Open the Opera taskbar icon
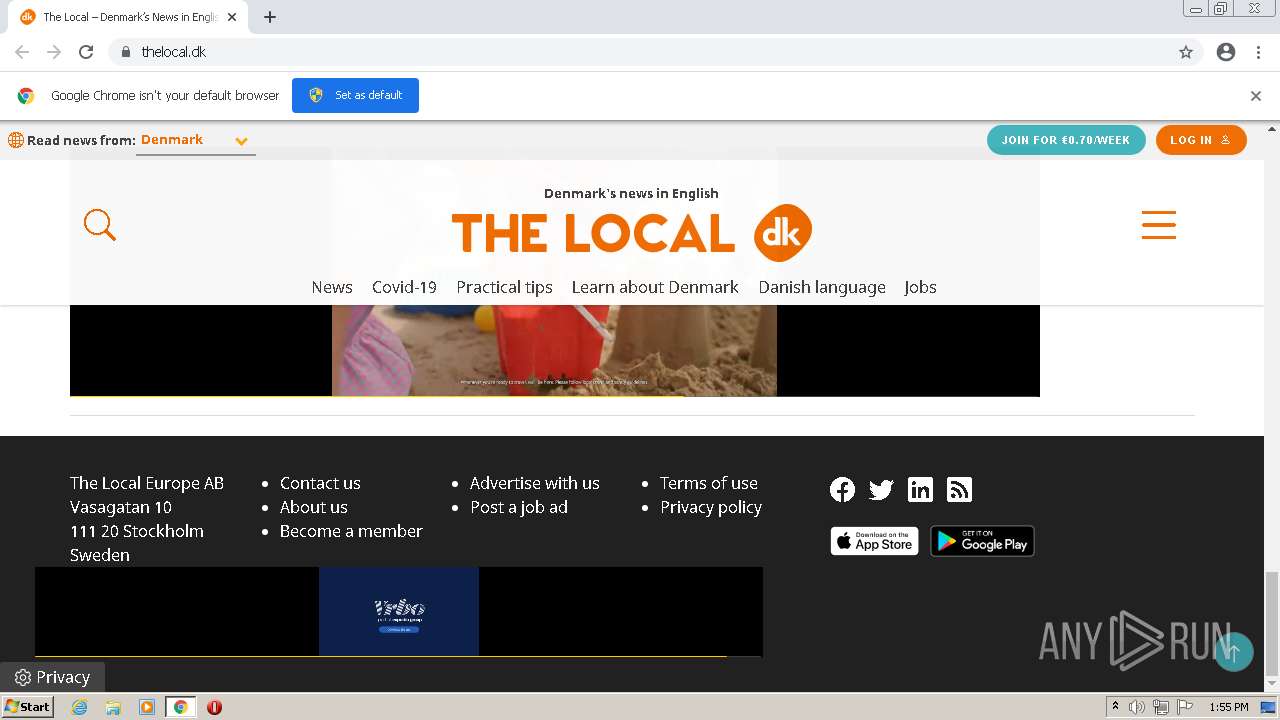1280x720 pixels. tap(214, 707)
